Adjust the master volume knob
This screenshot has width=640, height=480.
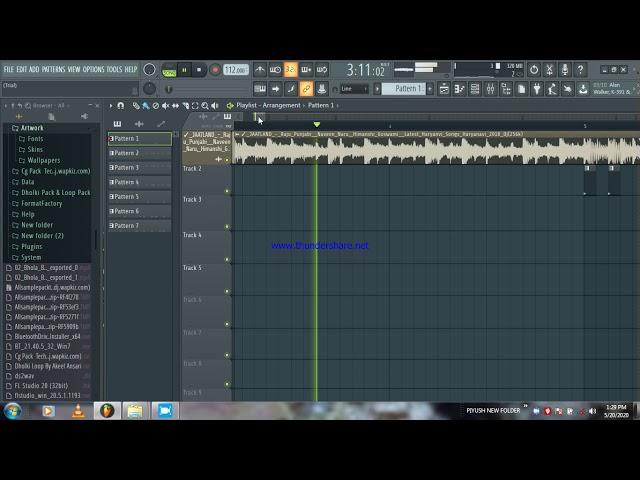[x=149, y=70]
